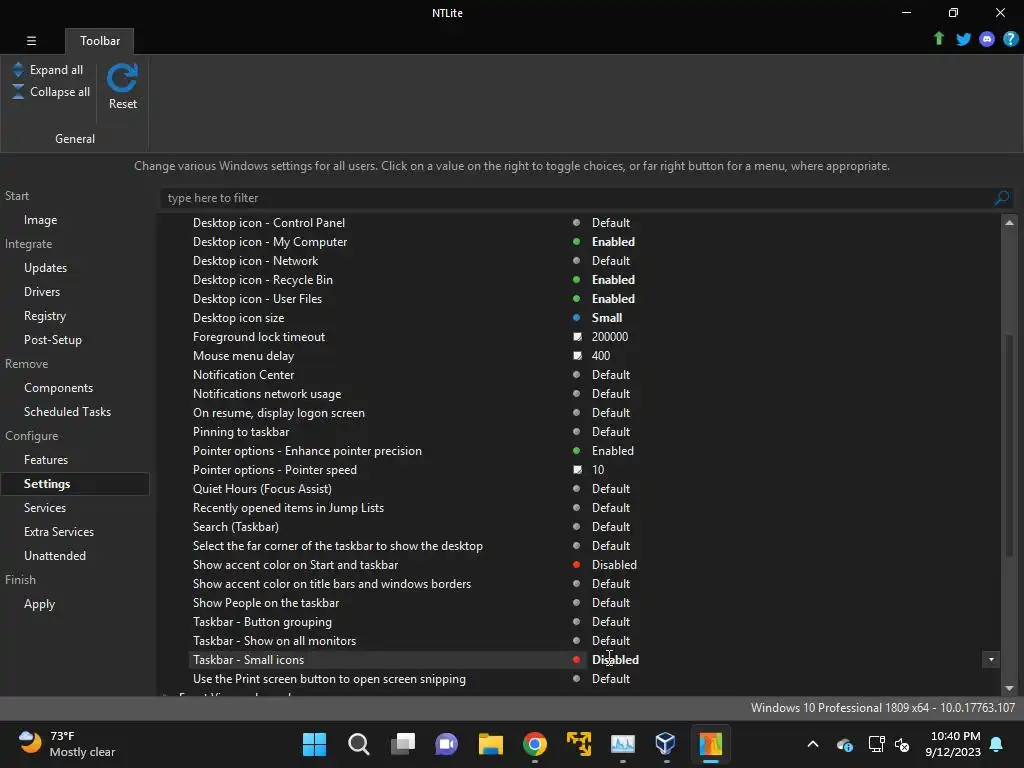Click Taskbar - Small icons Disabled value
Screen dimensions: 1024x768
(615, 660)
